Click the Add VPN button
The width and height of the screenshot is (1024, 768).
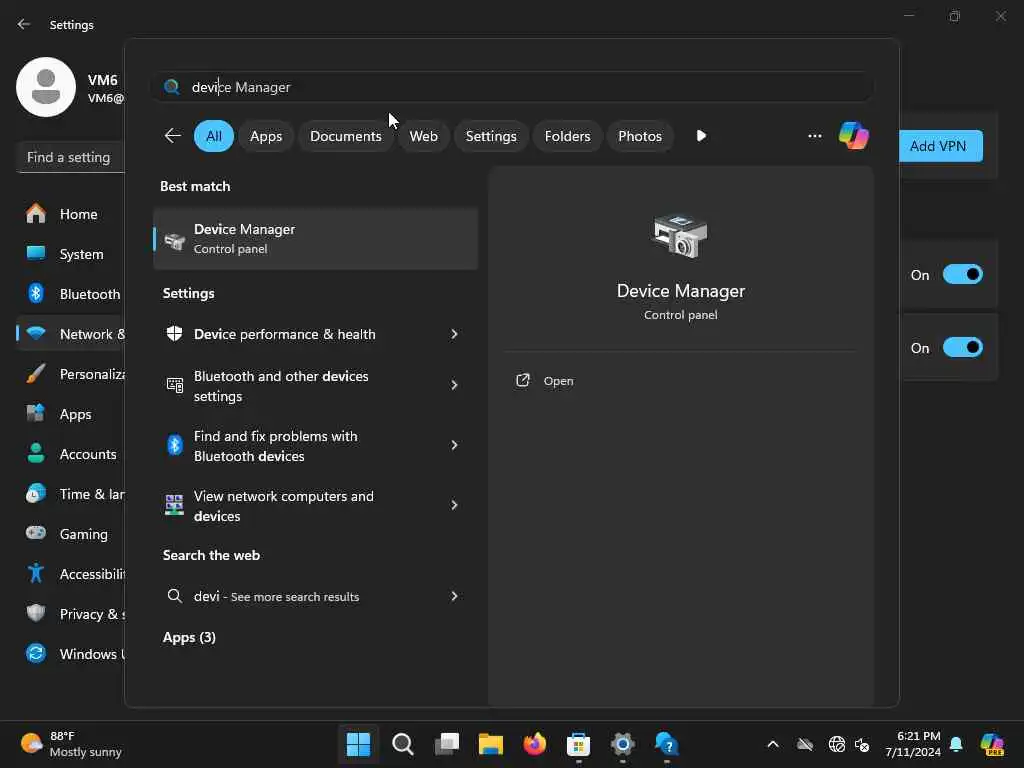click(x=940, y=146)
